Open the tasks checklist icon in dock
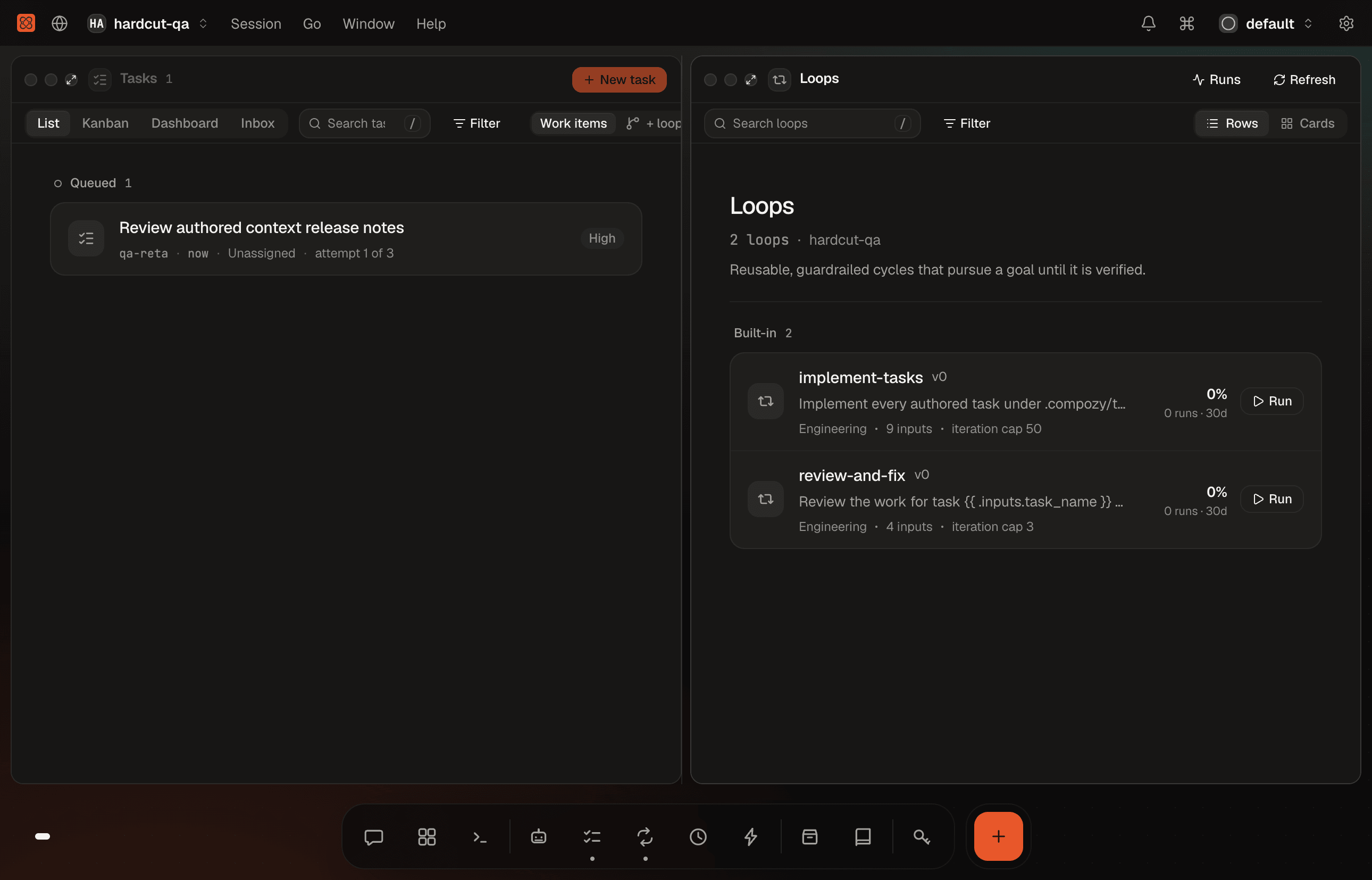This screenshot has width=1372, height=880. 592,836
